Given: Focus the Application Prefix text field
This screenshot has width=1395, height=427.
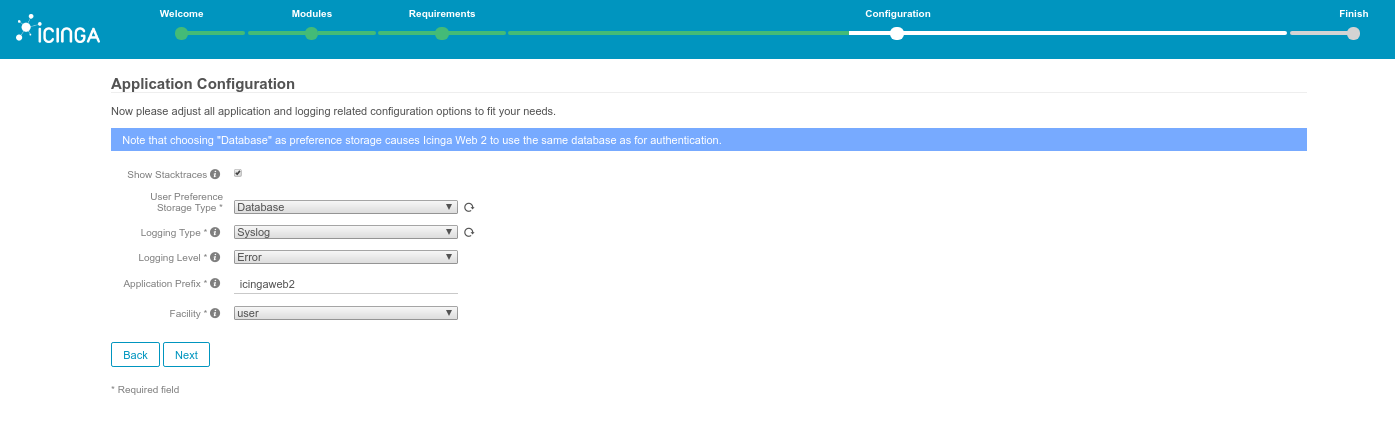Looking at the screenshot, I should (x=345, y=284).
